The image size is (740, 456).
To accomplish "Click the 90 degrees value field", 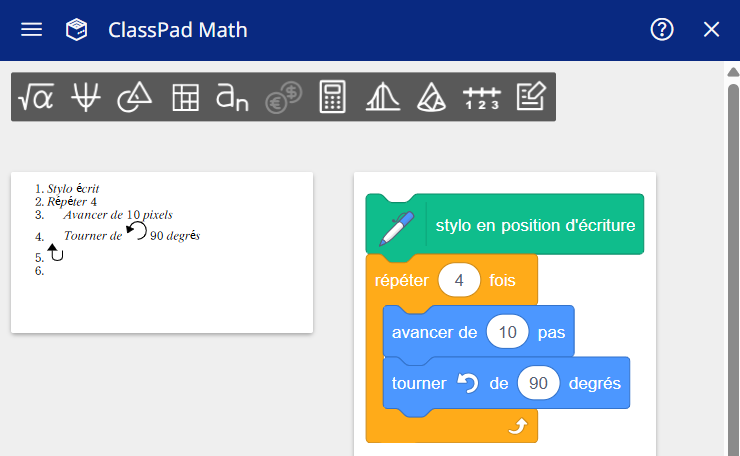I will 538,383.
